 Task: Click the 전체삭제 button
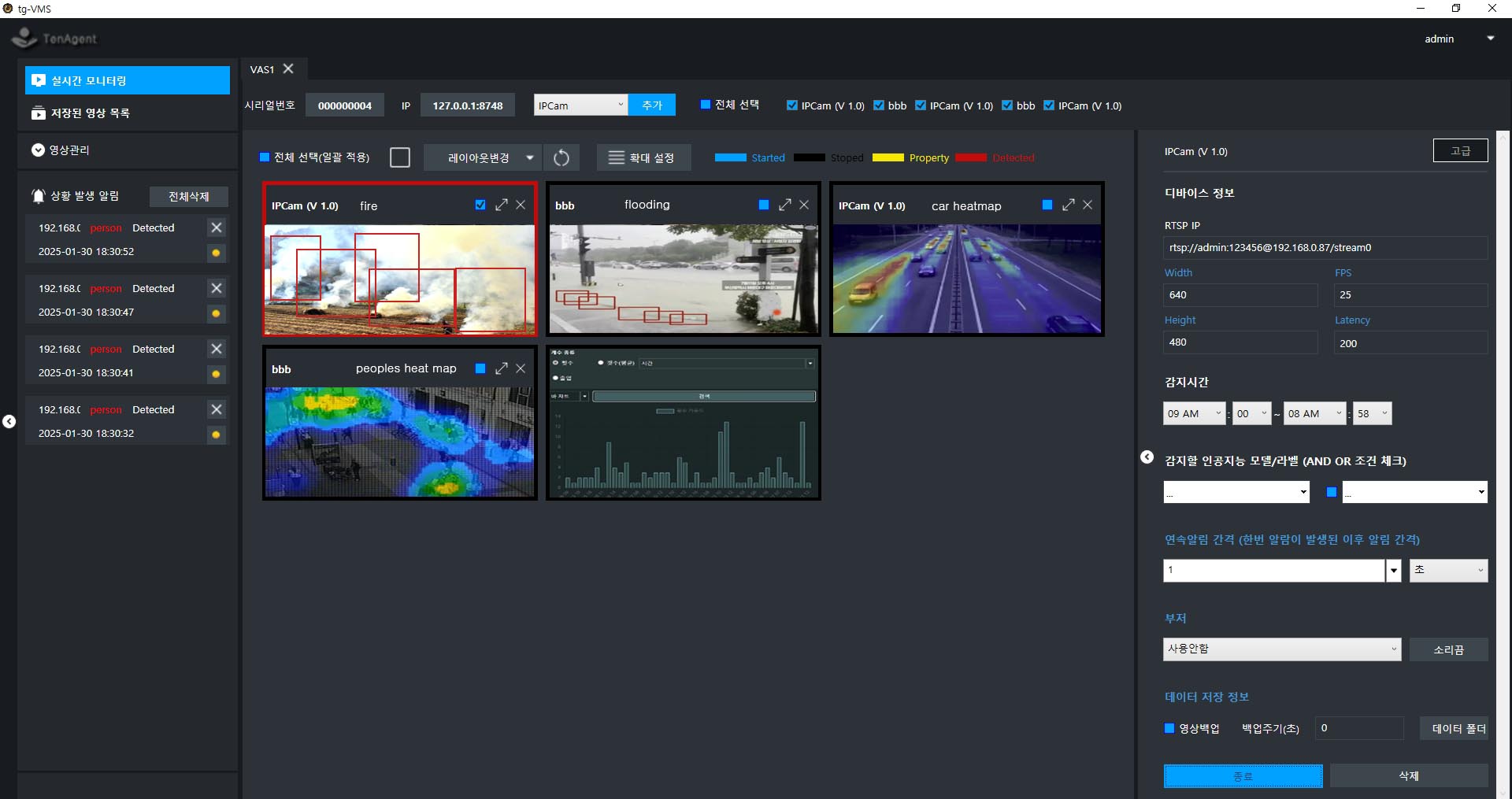189,197
